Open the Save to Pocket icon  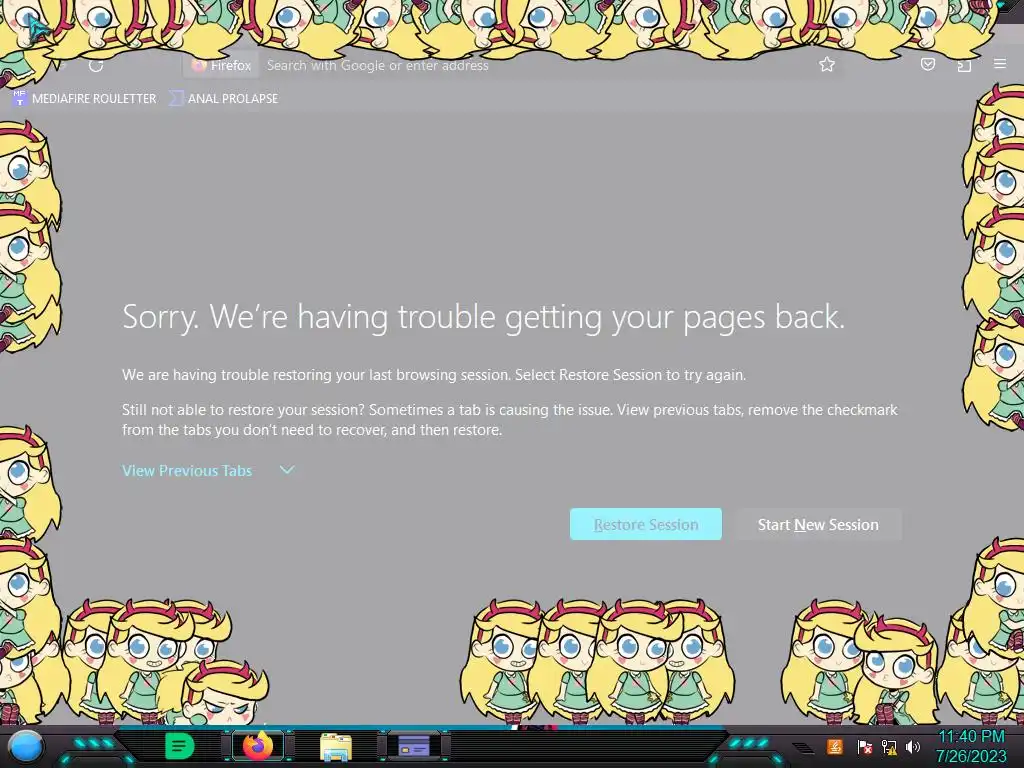click(x=927, y=64)
